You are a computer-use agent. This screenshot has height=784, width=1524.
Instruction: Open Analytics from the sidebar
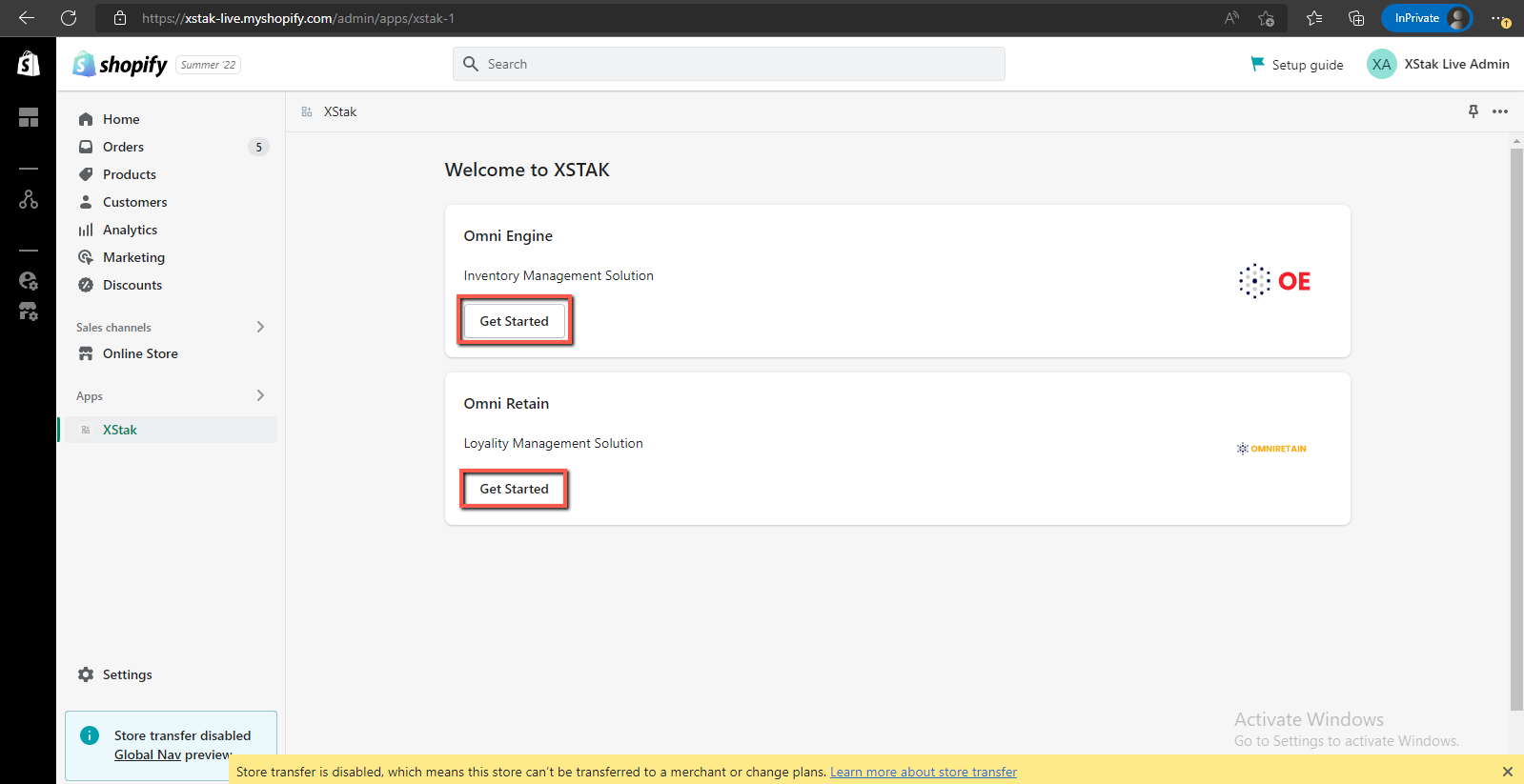130,230
